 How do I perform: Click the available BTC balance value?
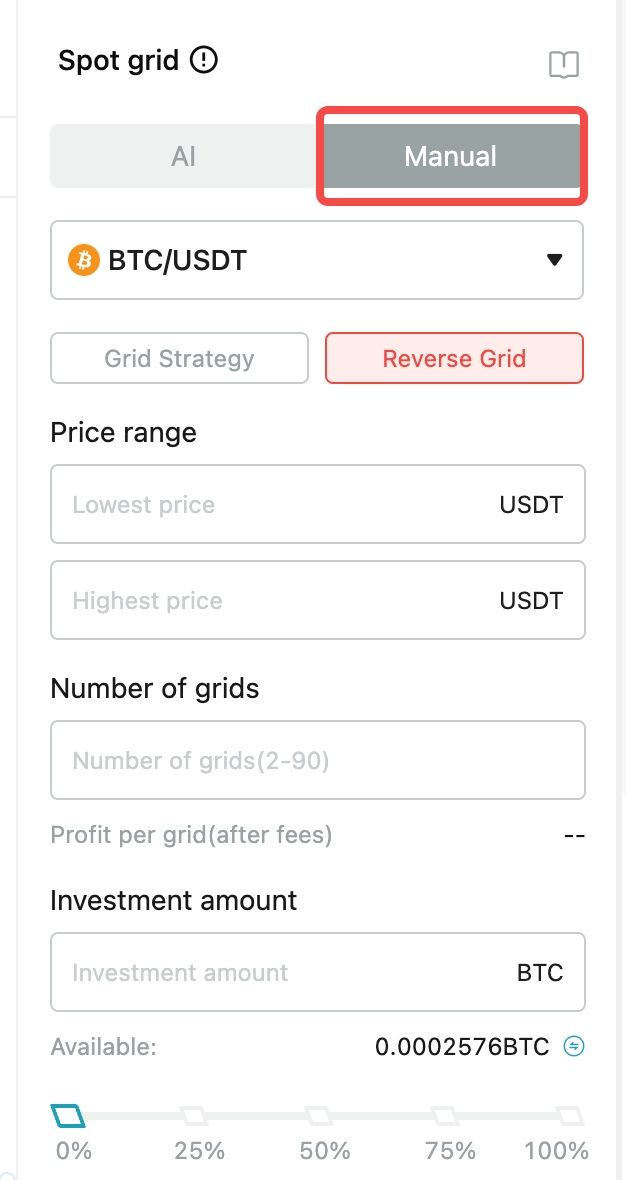pyautogui.click(x=464, y=1046)
